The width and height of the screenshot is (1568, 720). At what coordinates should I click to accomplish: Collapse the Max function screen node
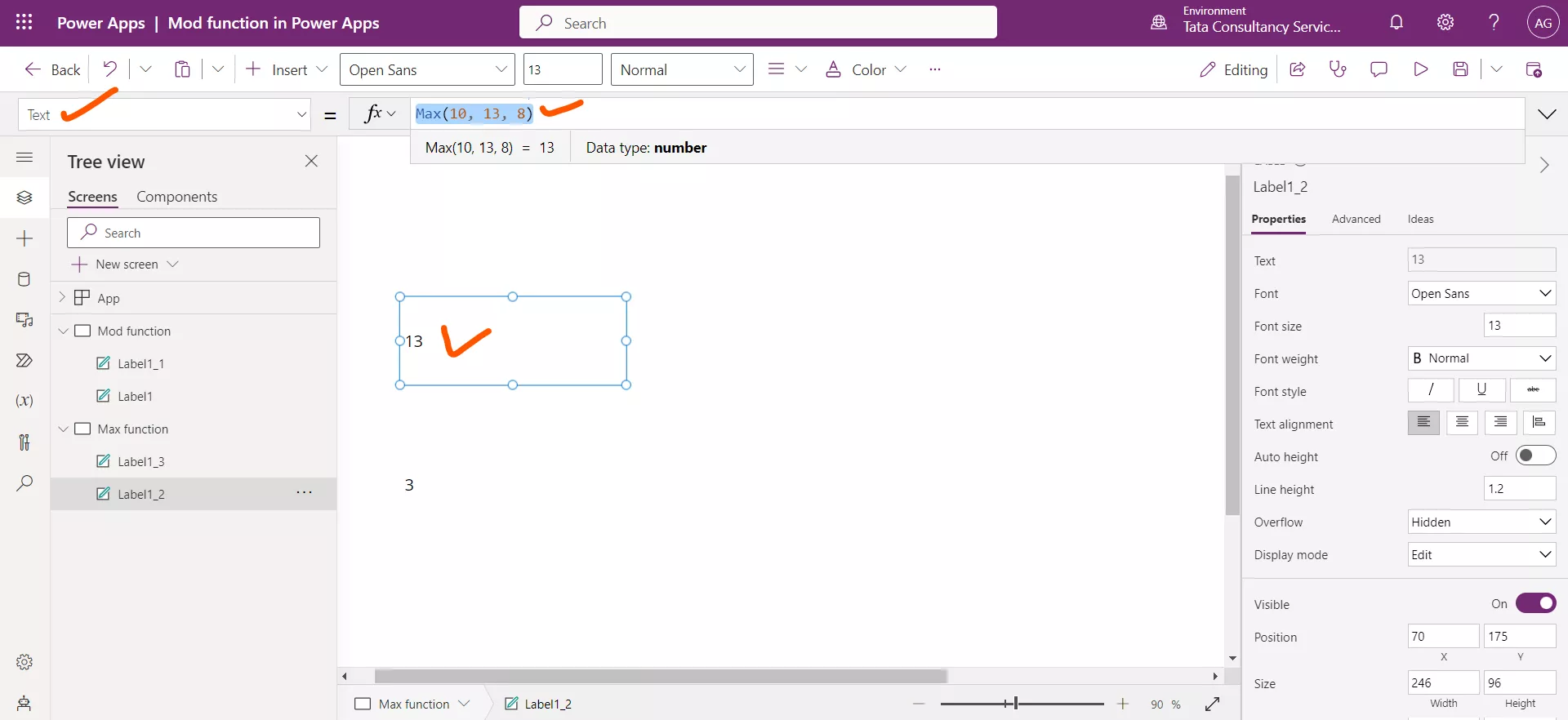coord(63,429)
